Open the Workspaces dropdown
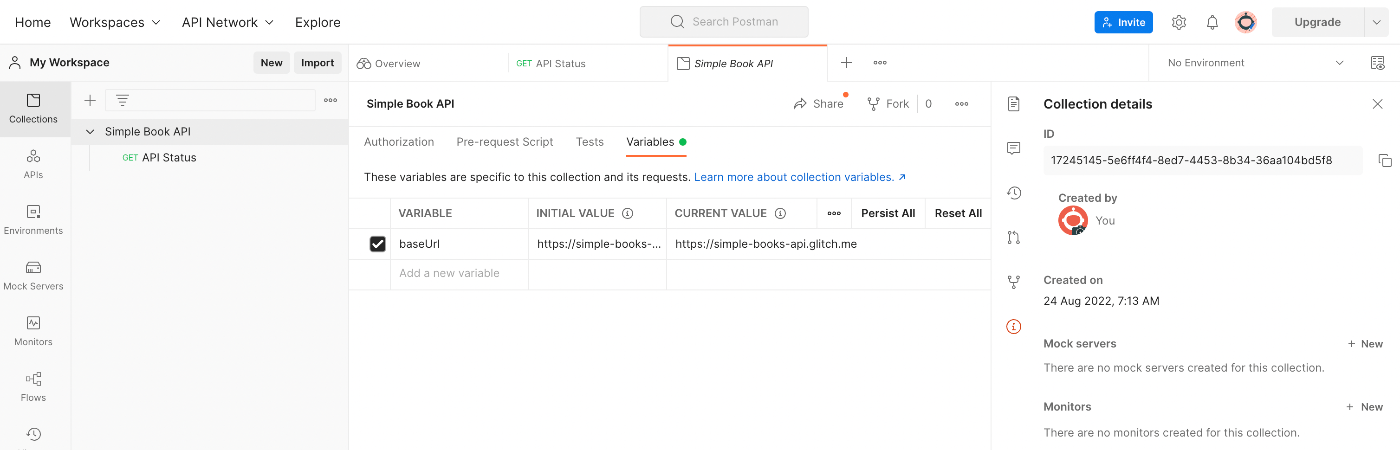1400x450 pixels. (x=115, y=22)
